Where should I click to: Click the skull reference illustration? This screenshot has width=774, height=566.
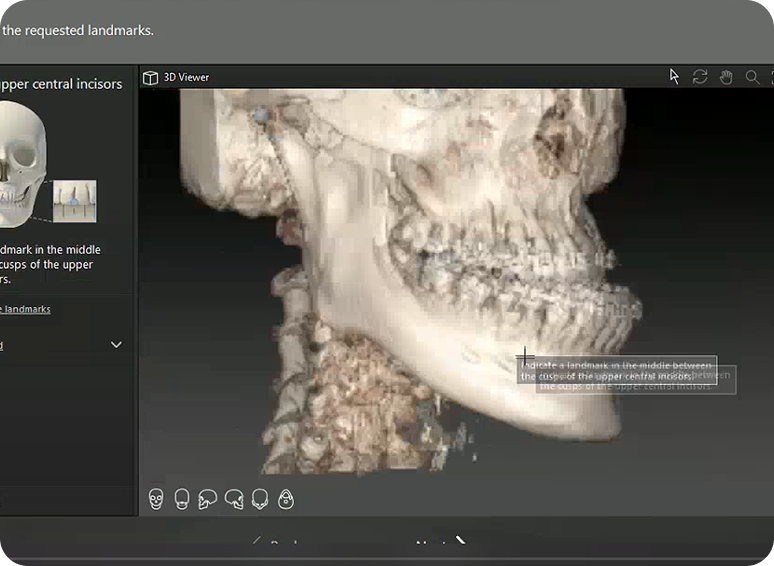[21, 160]
